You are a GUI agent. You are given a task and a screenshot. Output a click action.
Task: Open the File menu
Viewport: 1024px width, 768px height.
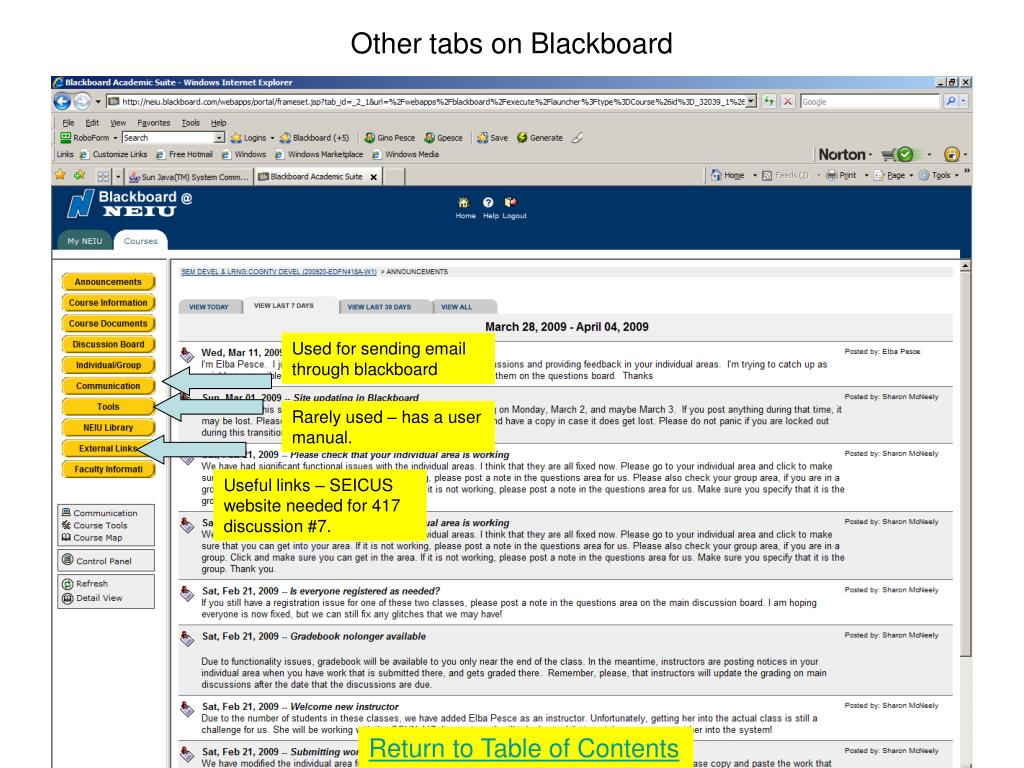tap(69, 123)
